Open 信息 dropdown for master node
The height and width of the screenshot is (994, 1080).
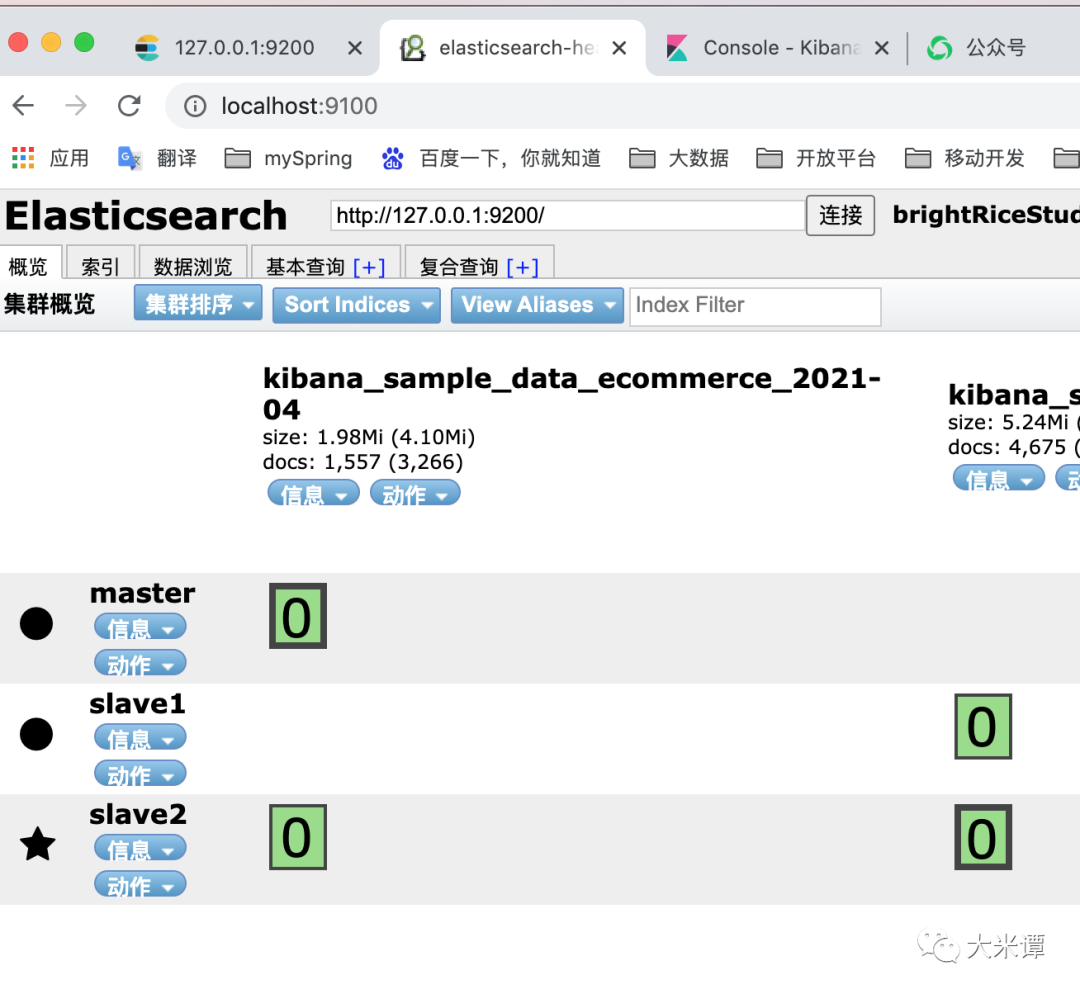pos(141,628)
